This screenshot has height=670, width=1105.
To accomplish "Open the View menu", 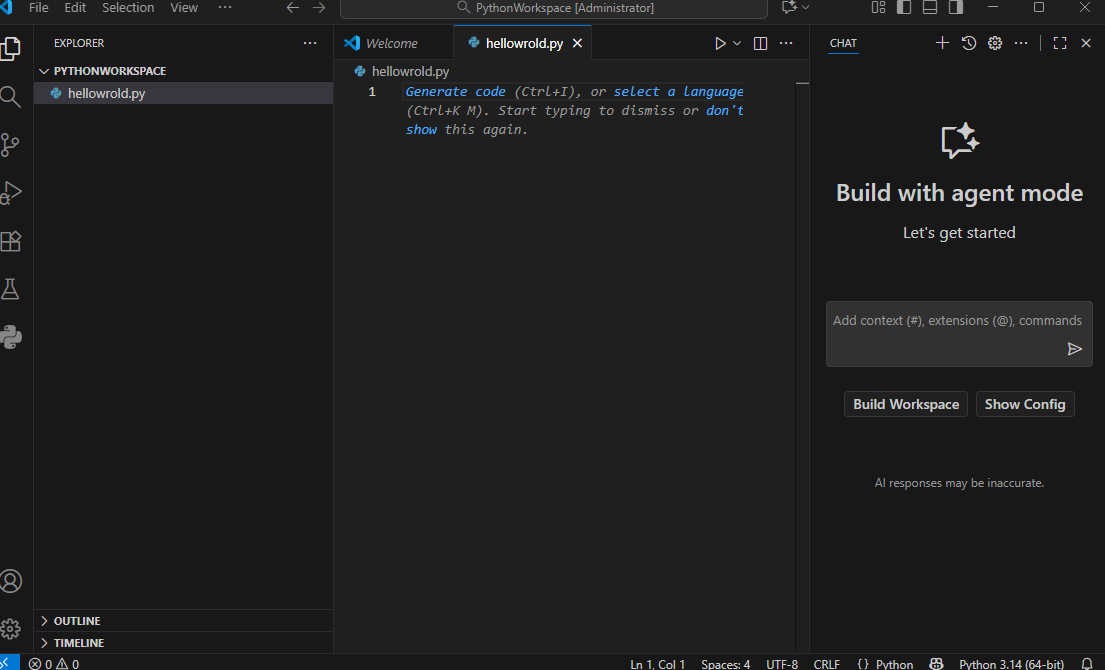I will (x=184, y=8).
